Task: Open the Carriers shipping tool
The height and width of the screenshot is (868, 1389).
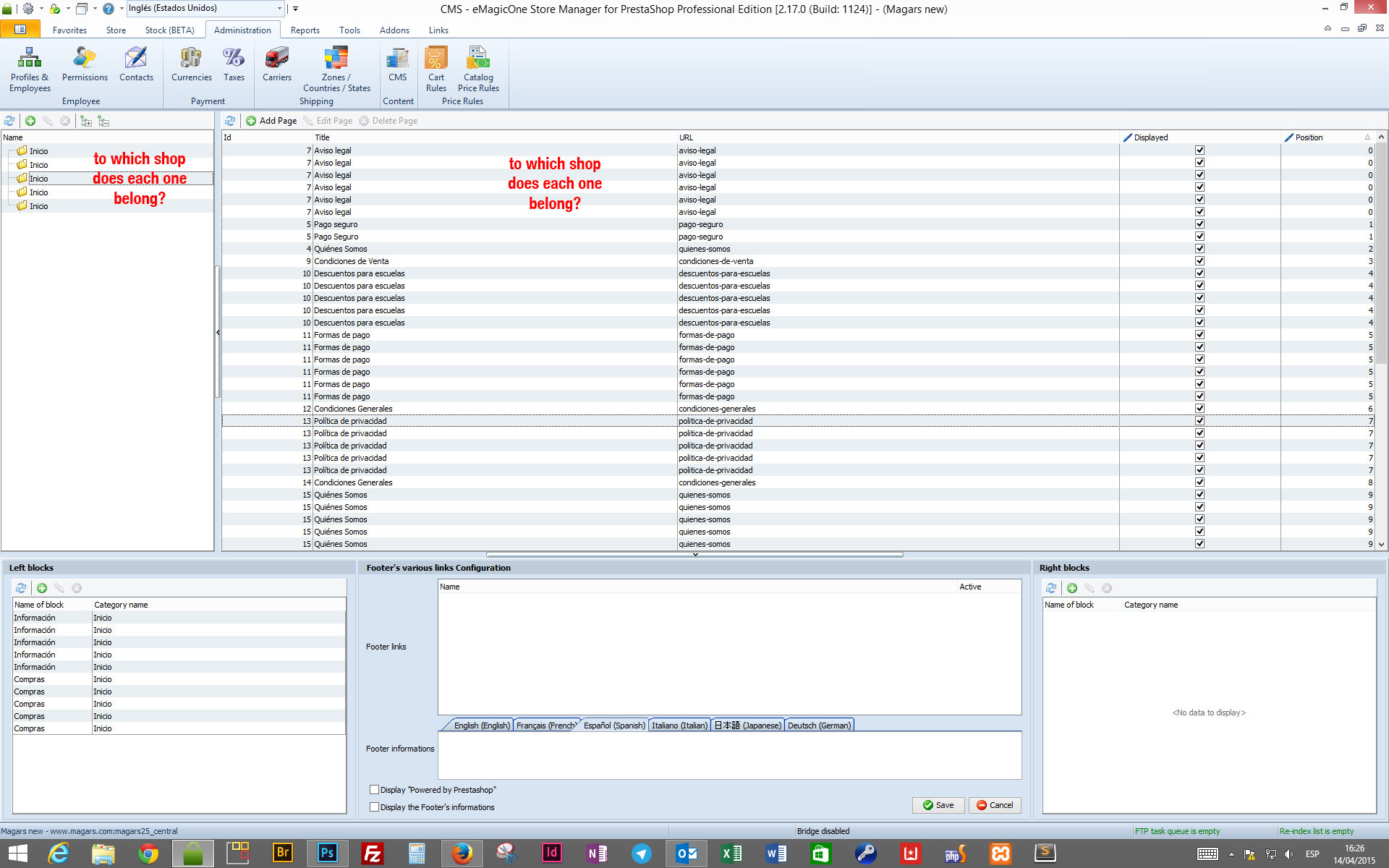Action: coord(277,64)
